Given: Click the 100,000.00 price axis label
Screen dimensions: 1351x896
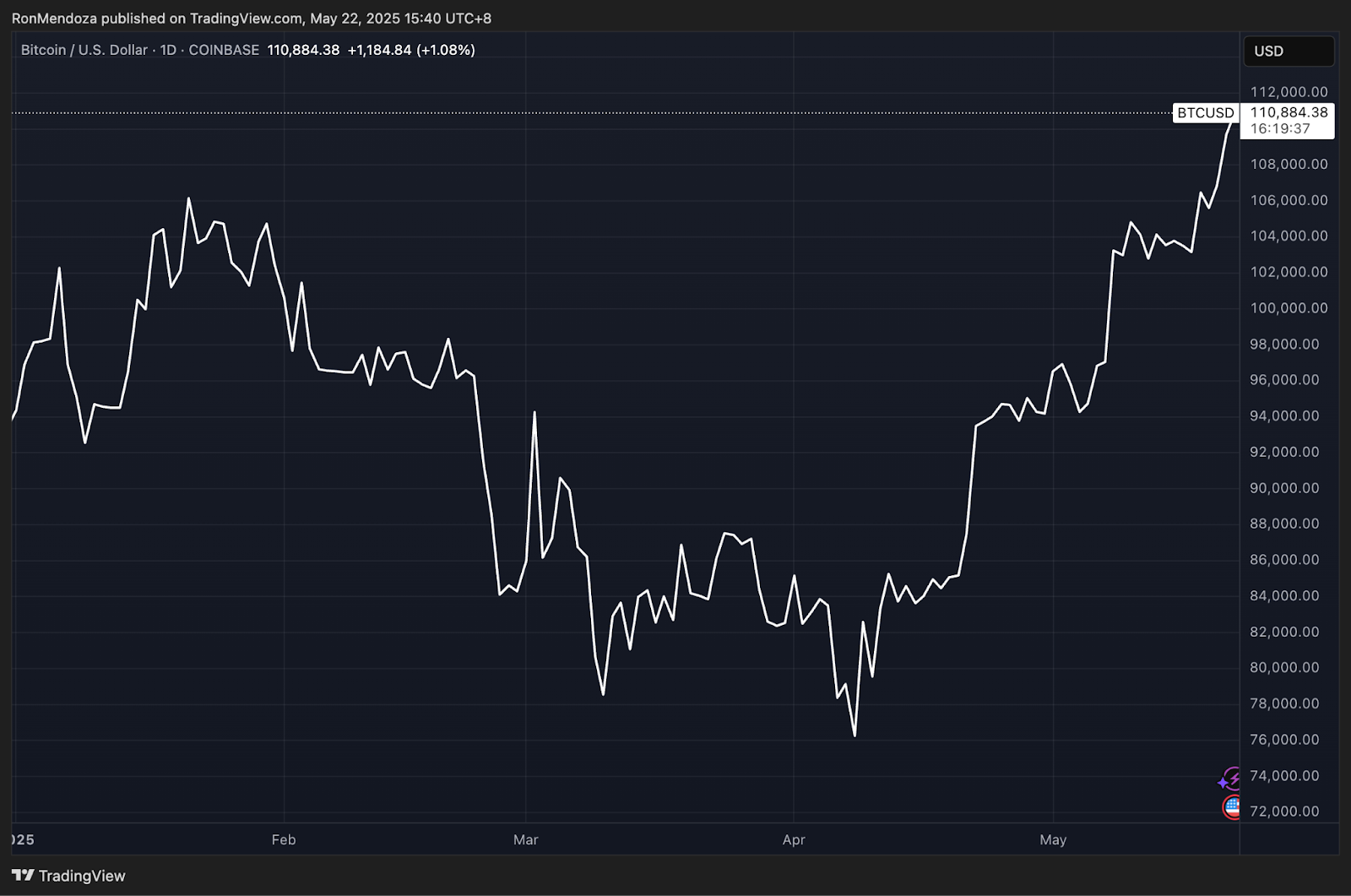Looking at the screenshot, I should [1289, 308].
